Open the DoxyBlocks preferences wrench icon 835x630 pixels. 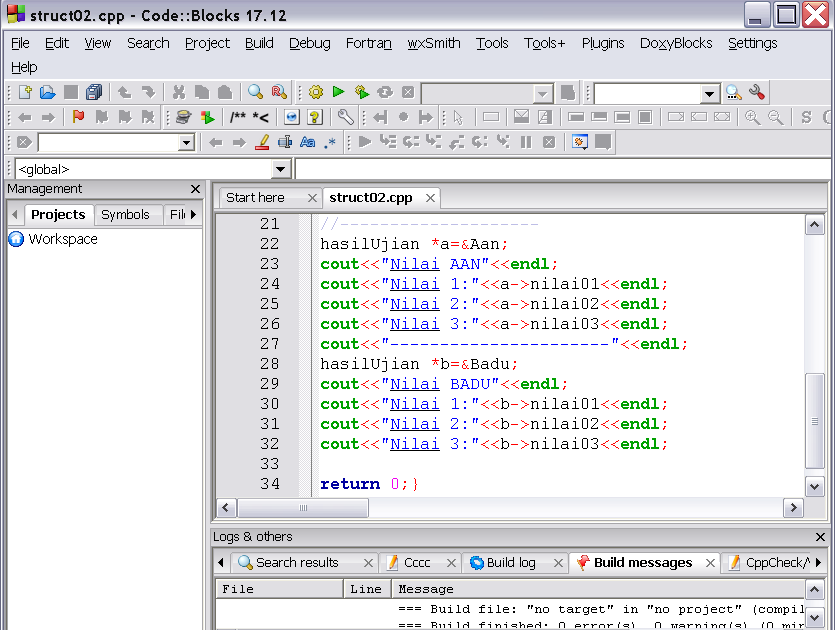(x=345, y=117)
